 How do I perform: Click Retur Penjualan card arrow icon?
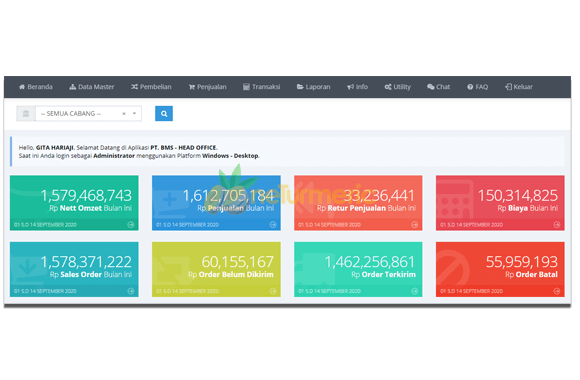[x=415, y=225]
